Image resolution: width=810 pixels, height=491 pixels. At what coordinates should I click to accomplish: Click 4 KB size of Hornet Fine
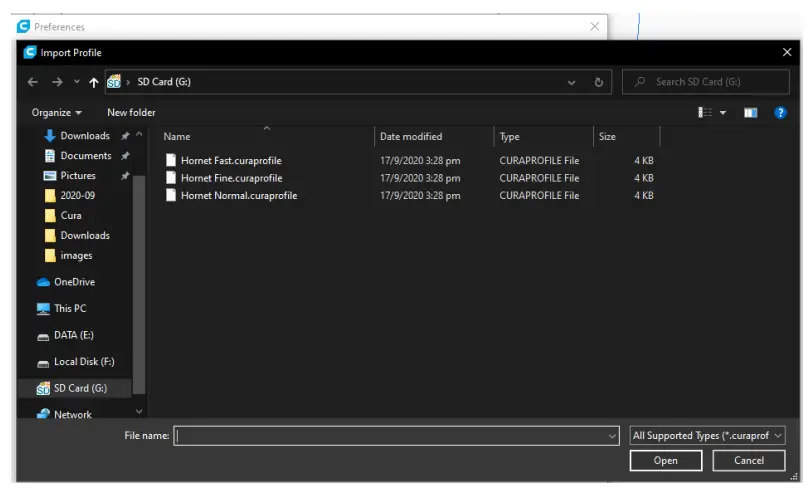(644, 178)
